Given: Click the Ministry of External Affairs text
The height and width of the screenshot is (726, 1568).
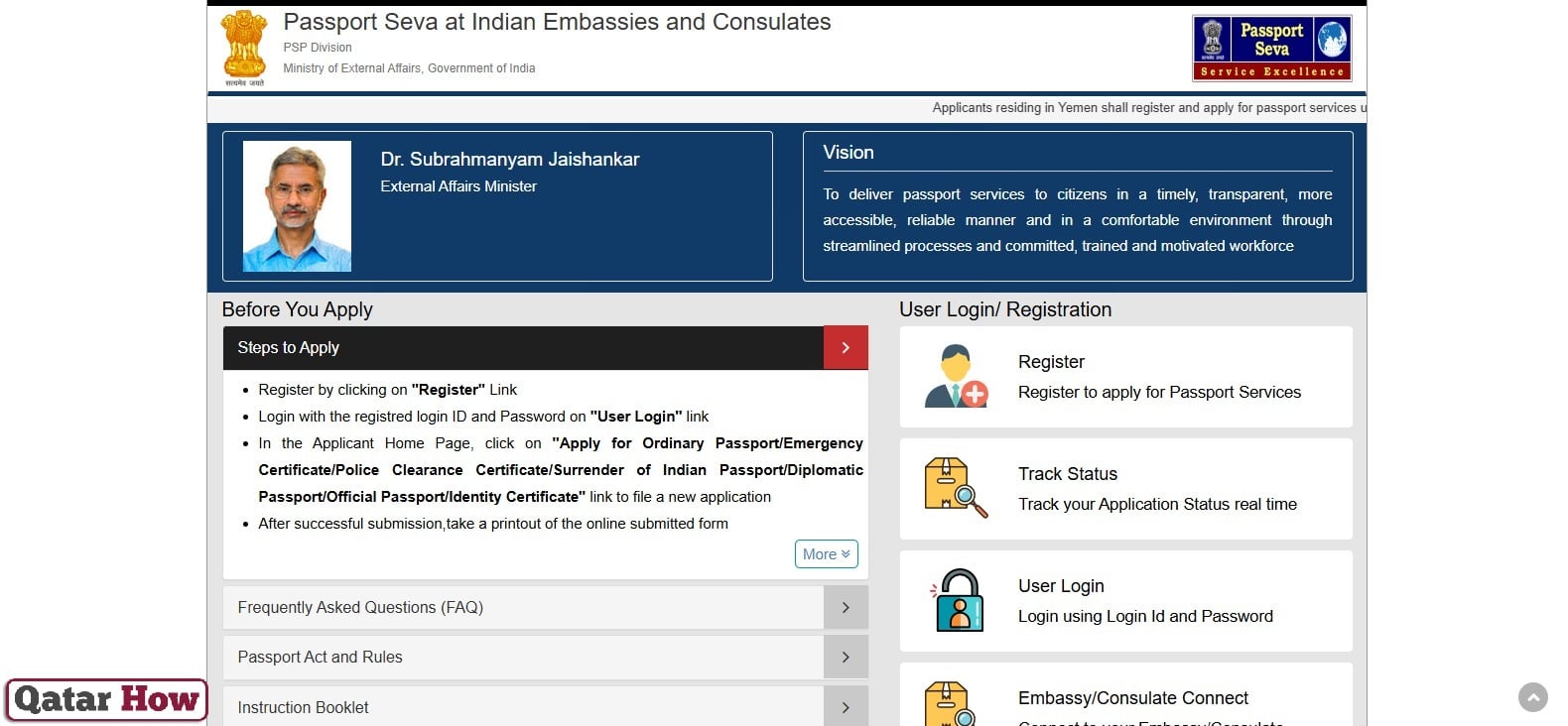Looking at the screenshot, I should (409, 68).
